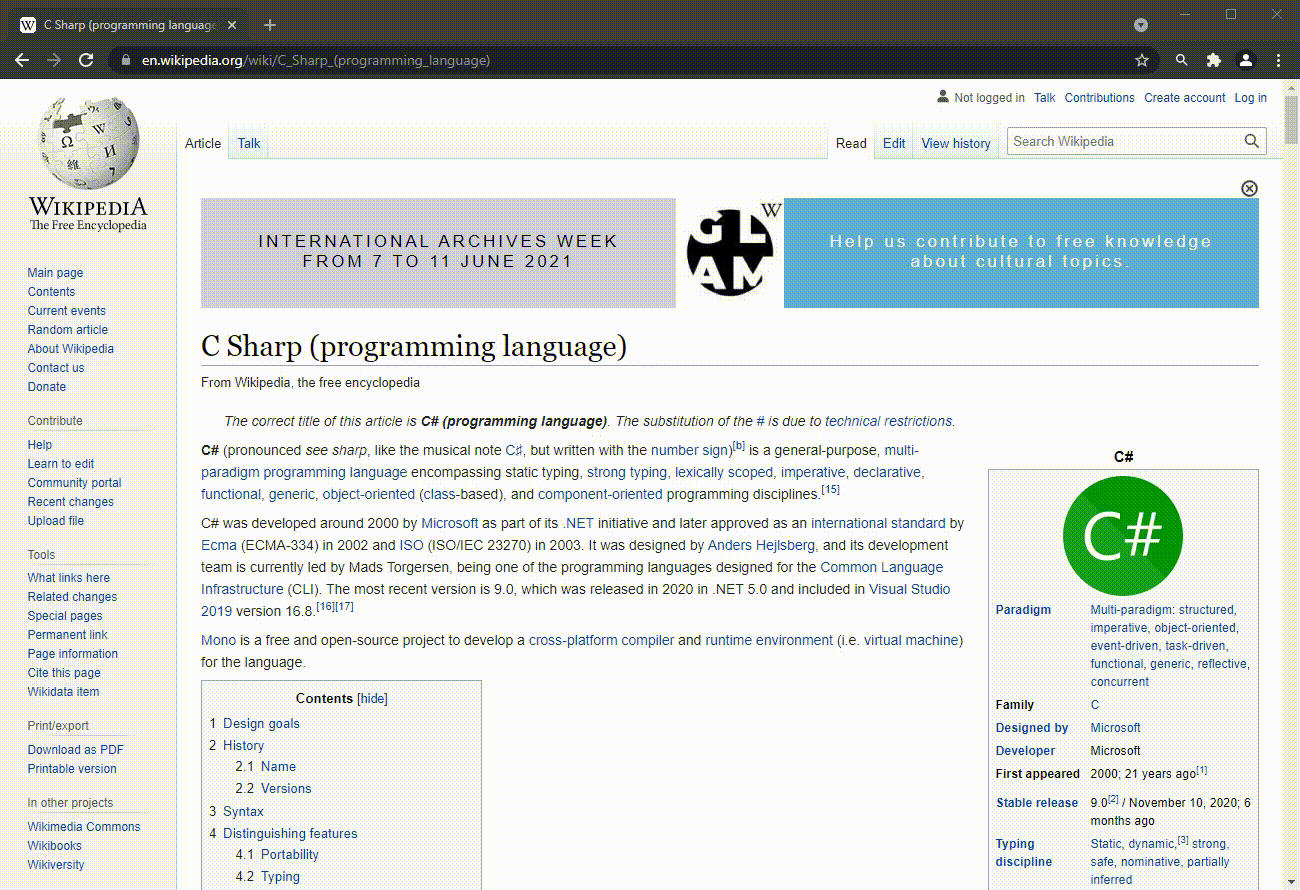Open a new tab with the plus icon
The image size is (1300, 890).
coord(270,25)
